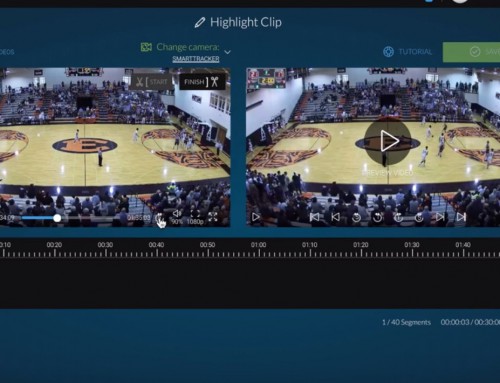Click the 00:00:03 clip duration readout

pos(455,322)
